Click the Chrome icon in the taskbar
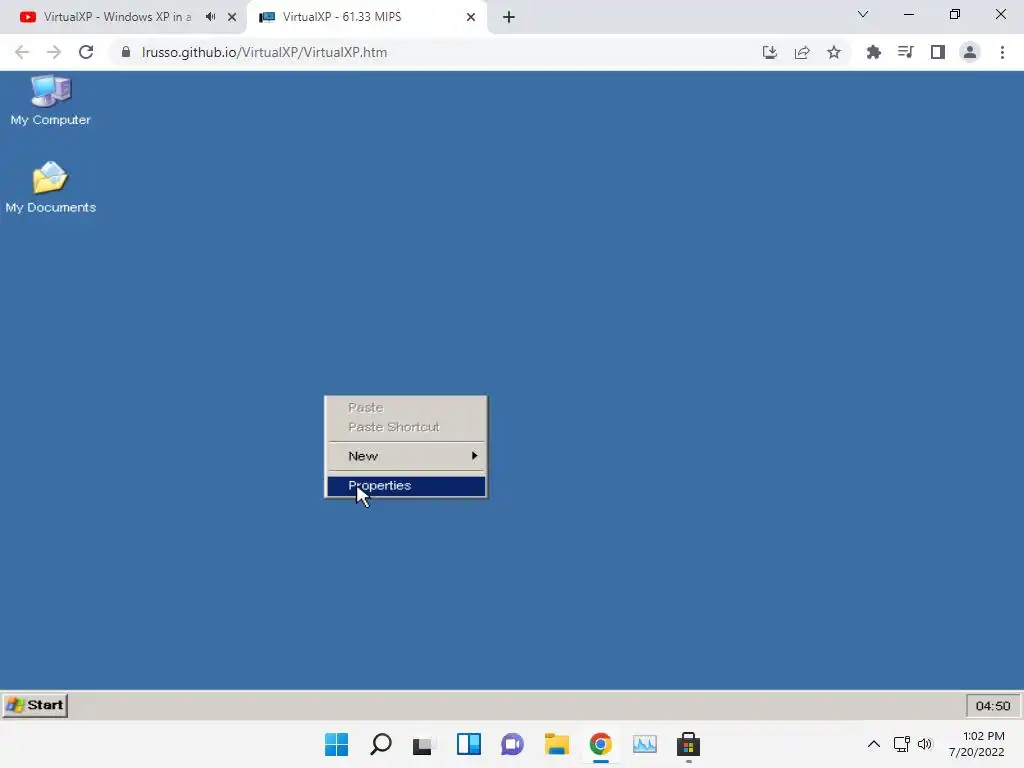 (x=601, y=744)
